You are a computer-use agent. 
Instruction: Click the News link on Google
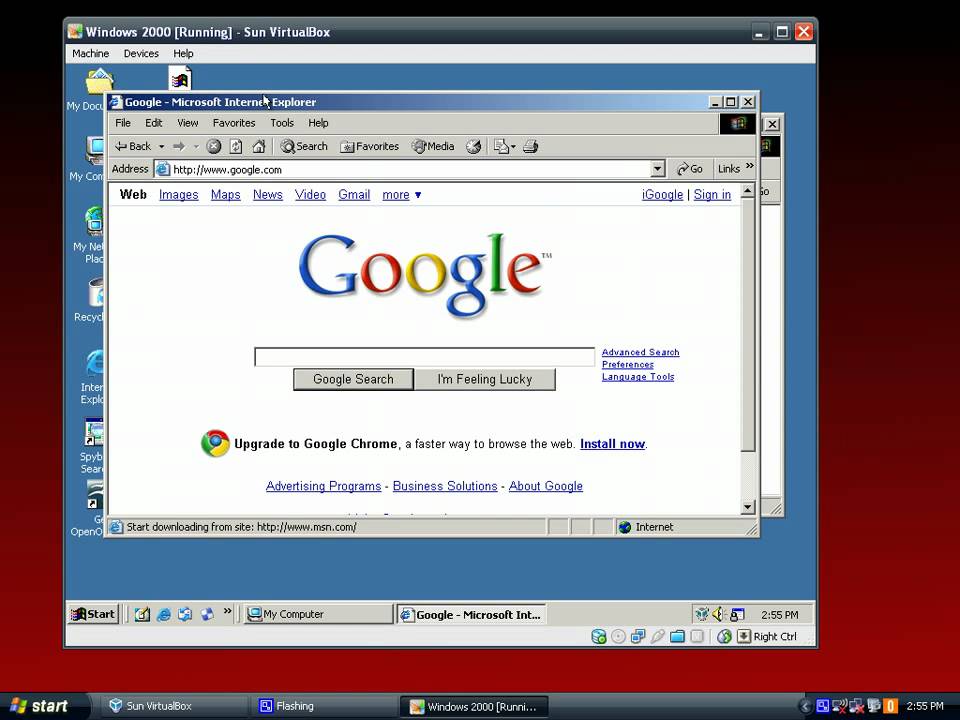tap(268, 195)
